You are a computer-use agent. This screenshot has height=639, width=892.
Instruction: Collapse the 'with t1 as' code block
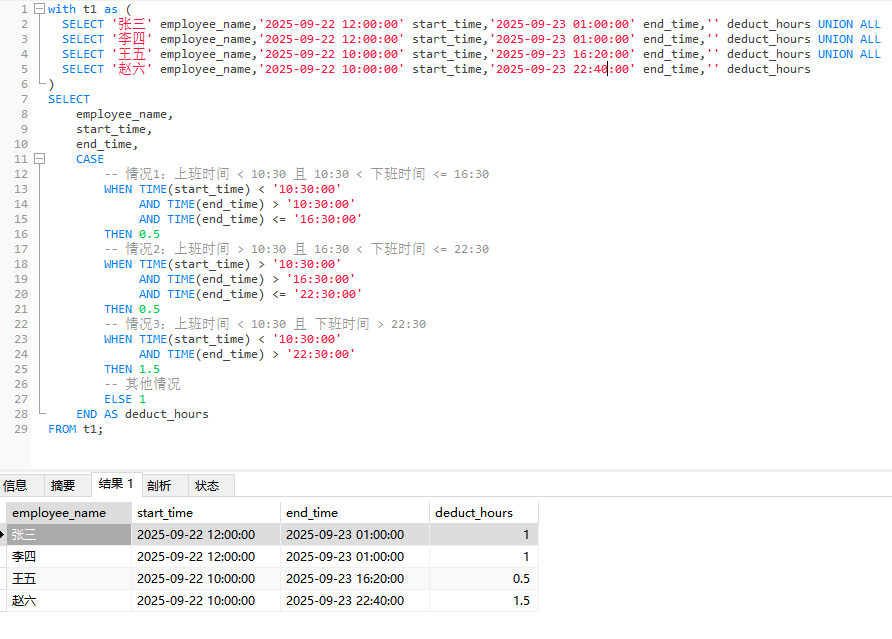click(x=39, y=9)
